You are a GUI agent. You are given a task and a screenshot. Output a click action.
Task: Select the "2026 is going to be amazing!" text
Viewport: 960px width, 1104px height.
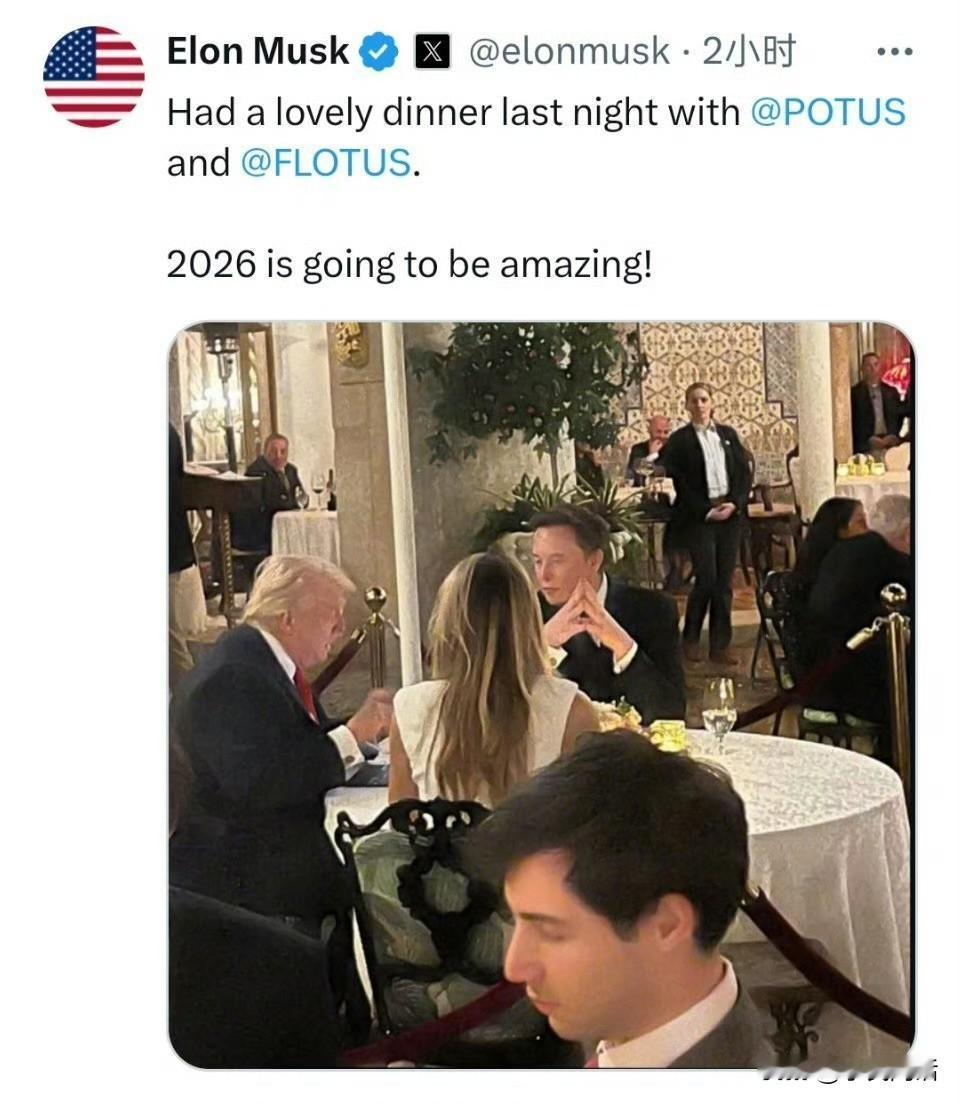(410, 265)
